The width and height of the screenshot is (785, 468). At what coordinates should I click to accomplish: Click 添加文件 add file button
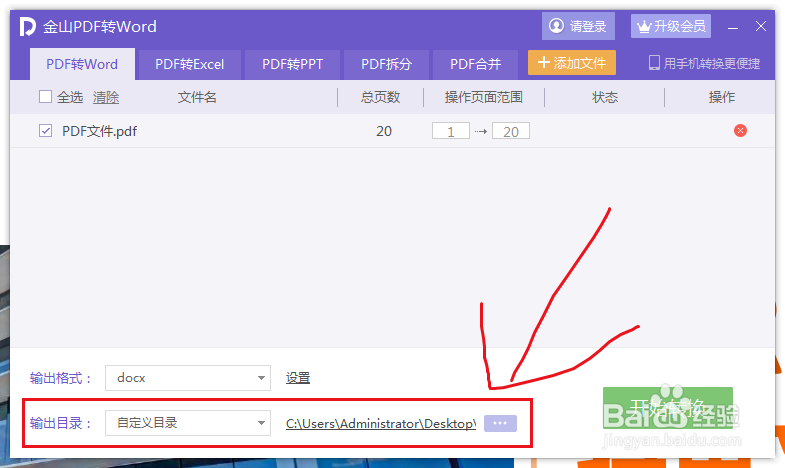572,63
